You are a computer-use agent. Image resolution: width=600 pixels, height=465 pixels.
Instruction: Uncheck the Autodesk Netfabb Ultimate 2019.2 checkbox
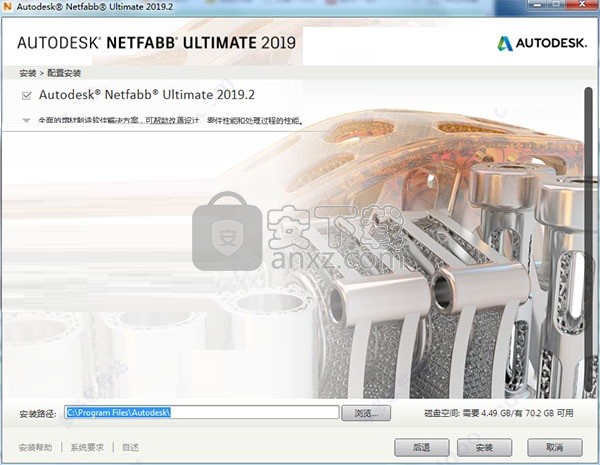[x=26, y=95]
